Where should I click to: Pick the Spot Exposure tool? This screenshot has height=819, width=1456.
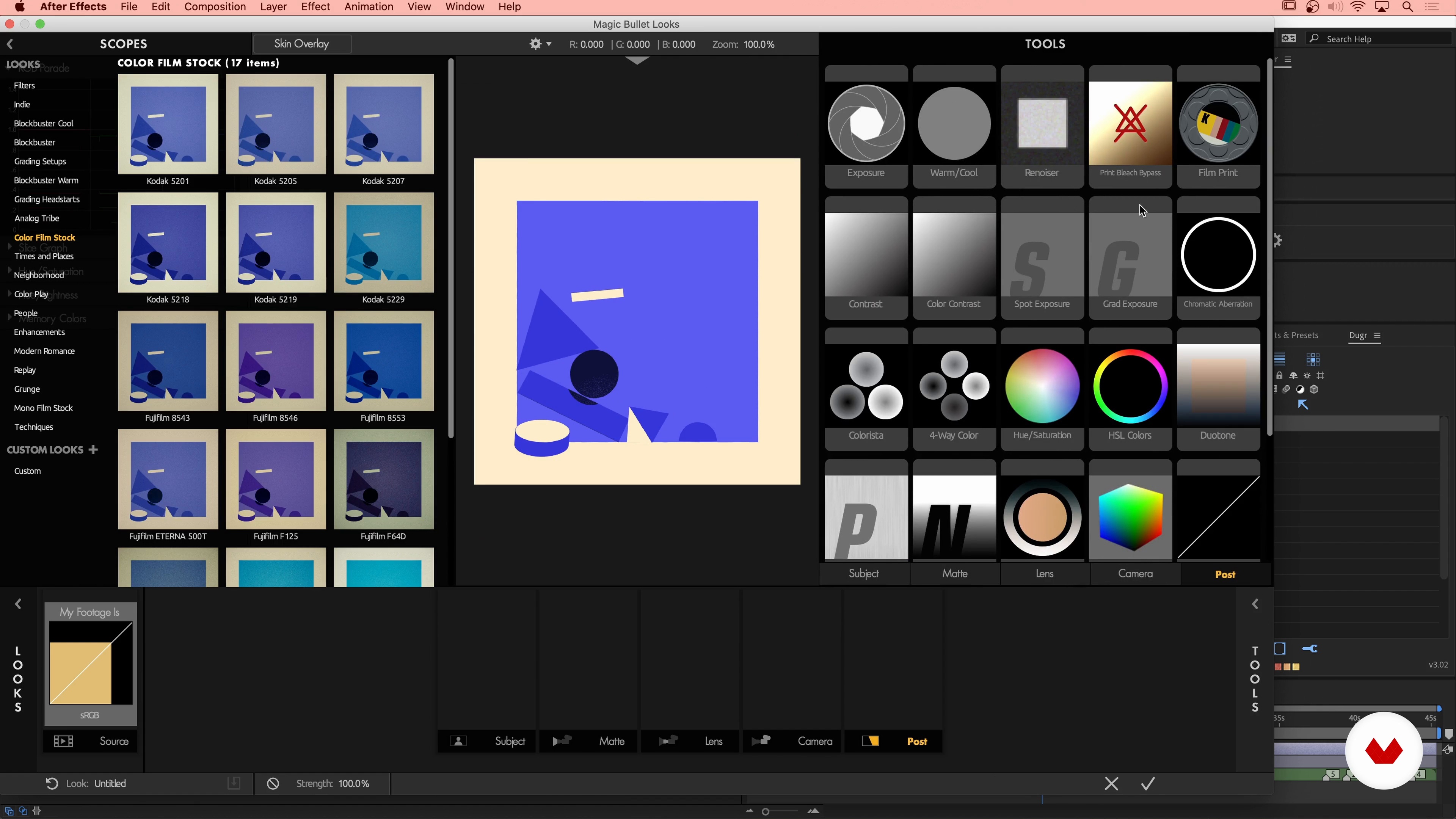(x=1042, y=258)
